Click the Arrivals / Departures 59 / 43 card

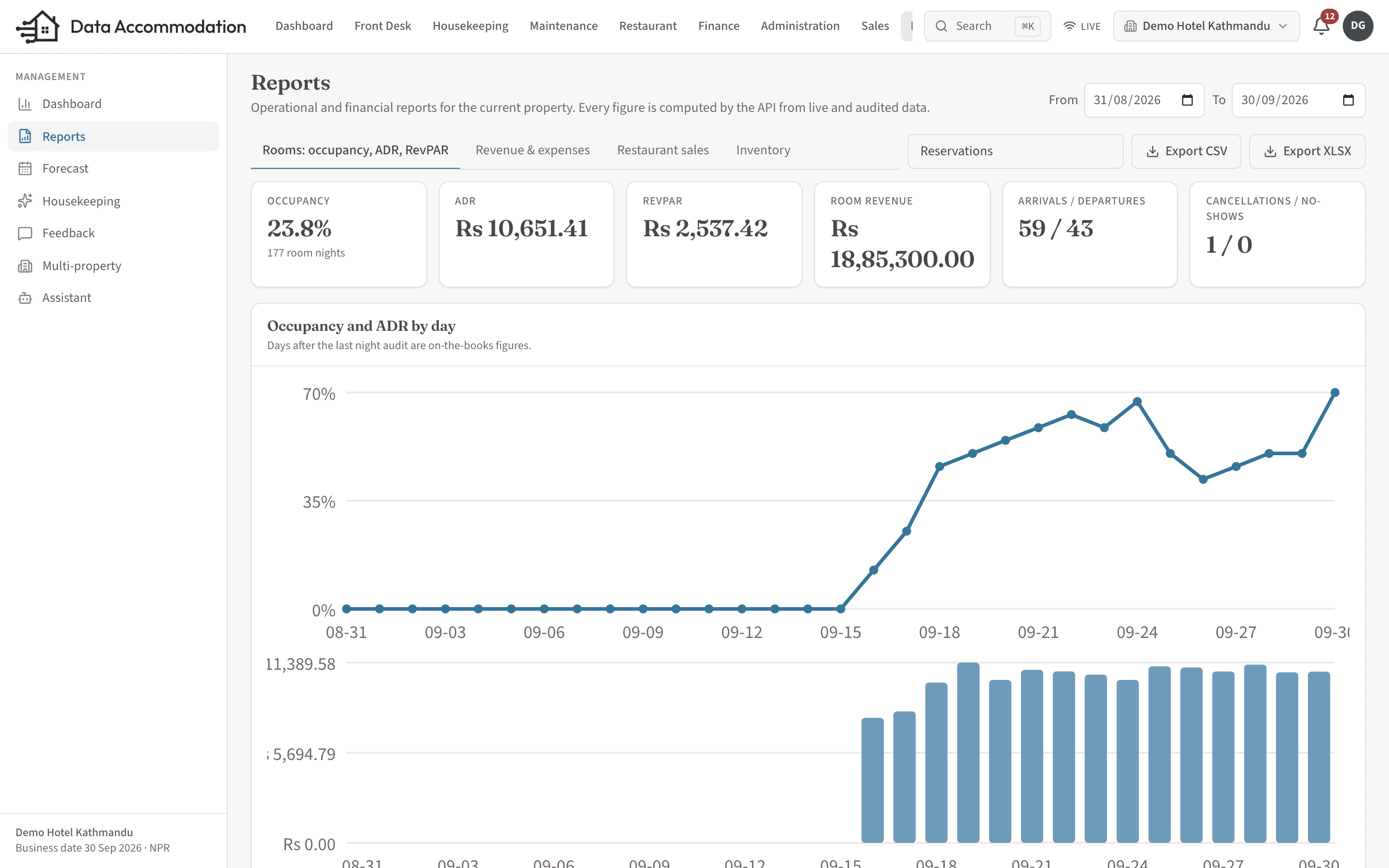[1089, 234]
